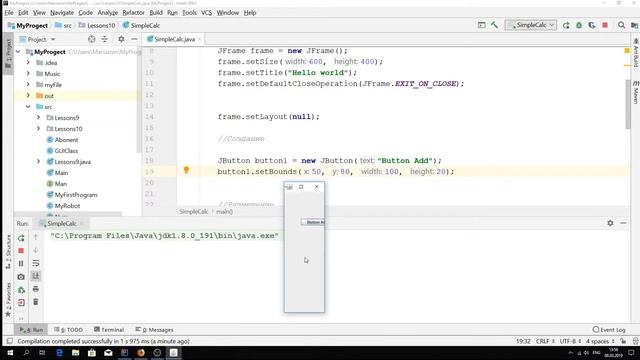
Task: Click main() in the editor breadcrumb
Action: pos(224,211)
